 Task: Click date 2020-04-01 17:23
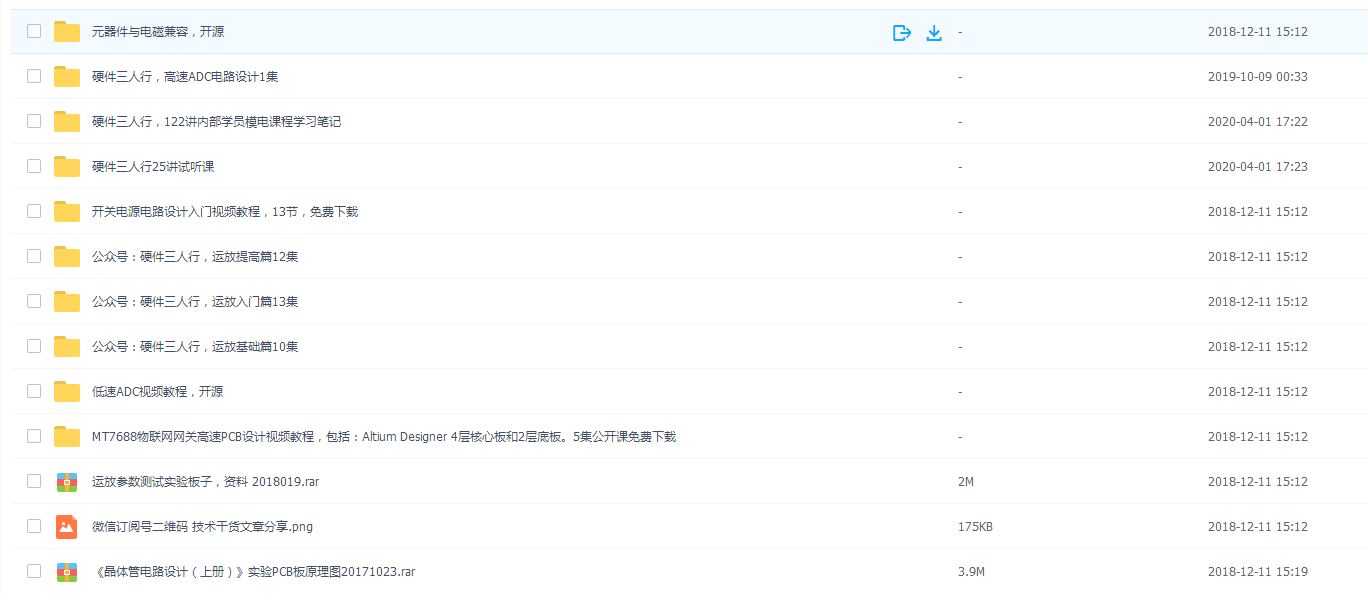pyautogui.click(x=1258, y=167)
